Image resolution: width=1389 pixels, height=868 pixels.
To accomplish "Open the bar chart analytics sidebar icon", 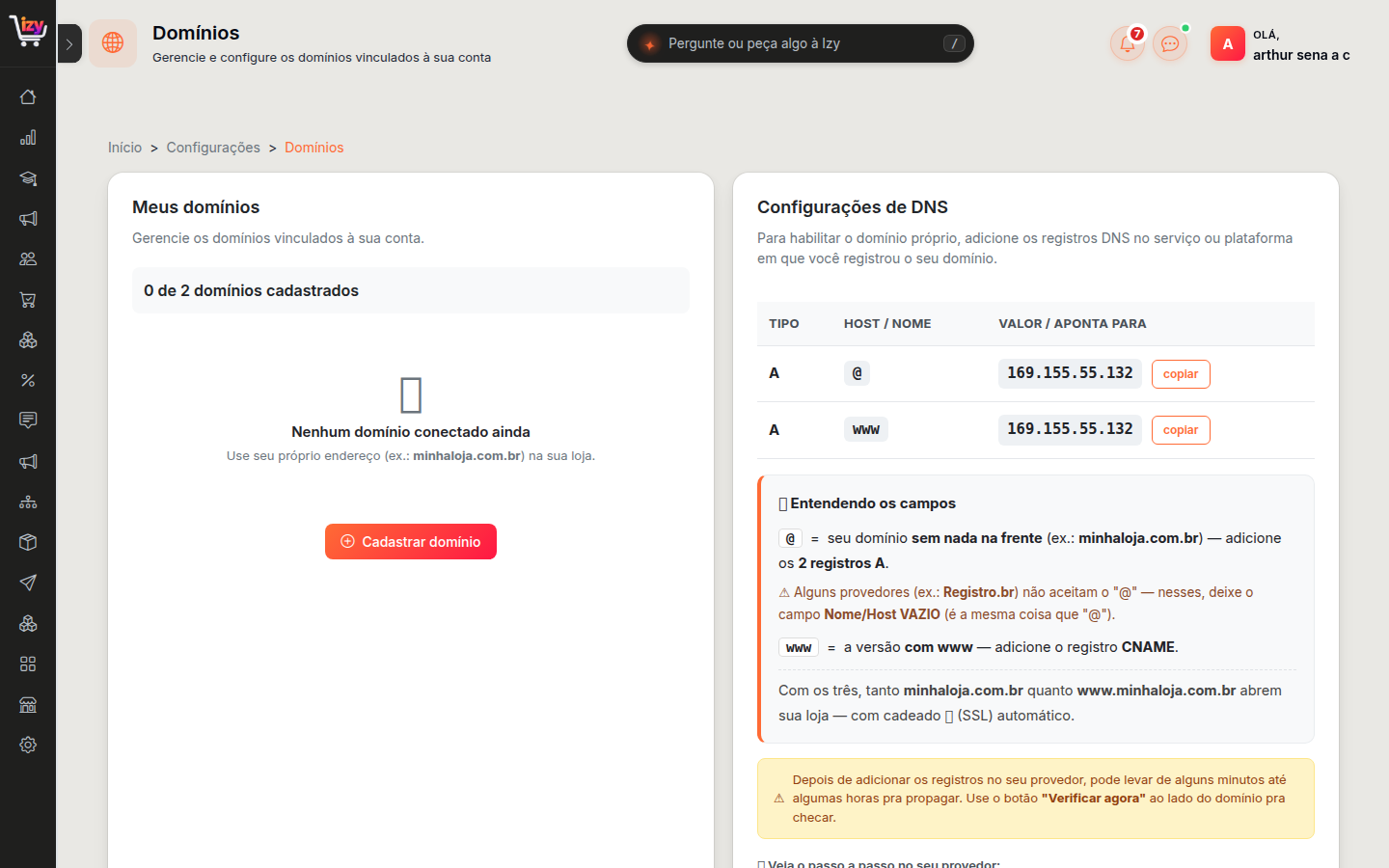I will [28, 137].
